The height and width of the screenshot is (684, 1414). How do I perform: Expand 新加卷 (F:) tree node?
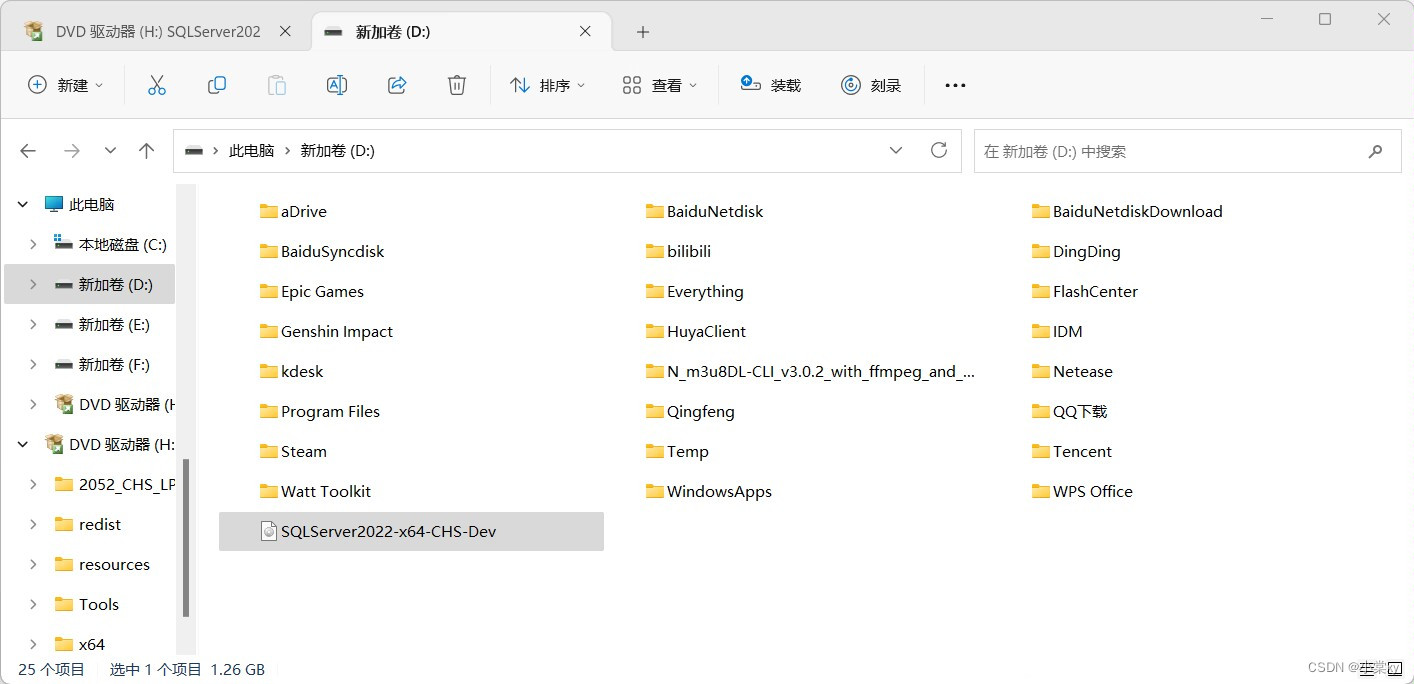click(x=33, y=364)
